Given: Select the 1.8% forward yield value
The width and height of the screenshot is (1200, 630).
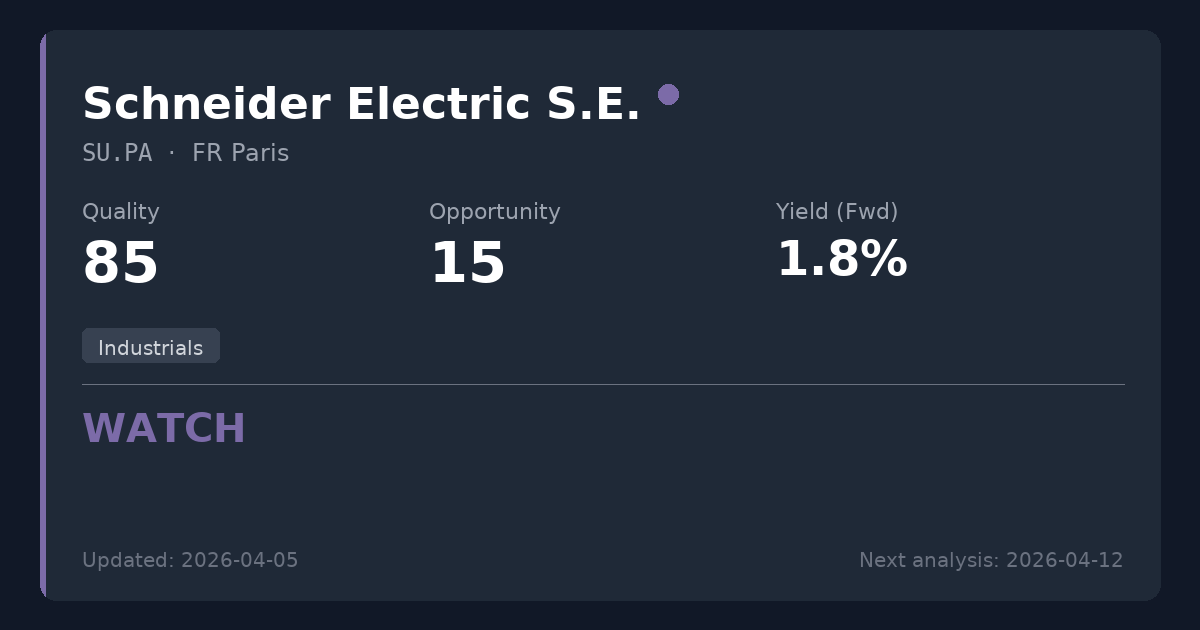Looking at the screenshot, I should 841,260.
